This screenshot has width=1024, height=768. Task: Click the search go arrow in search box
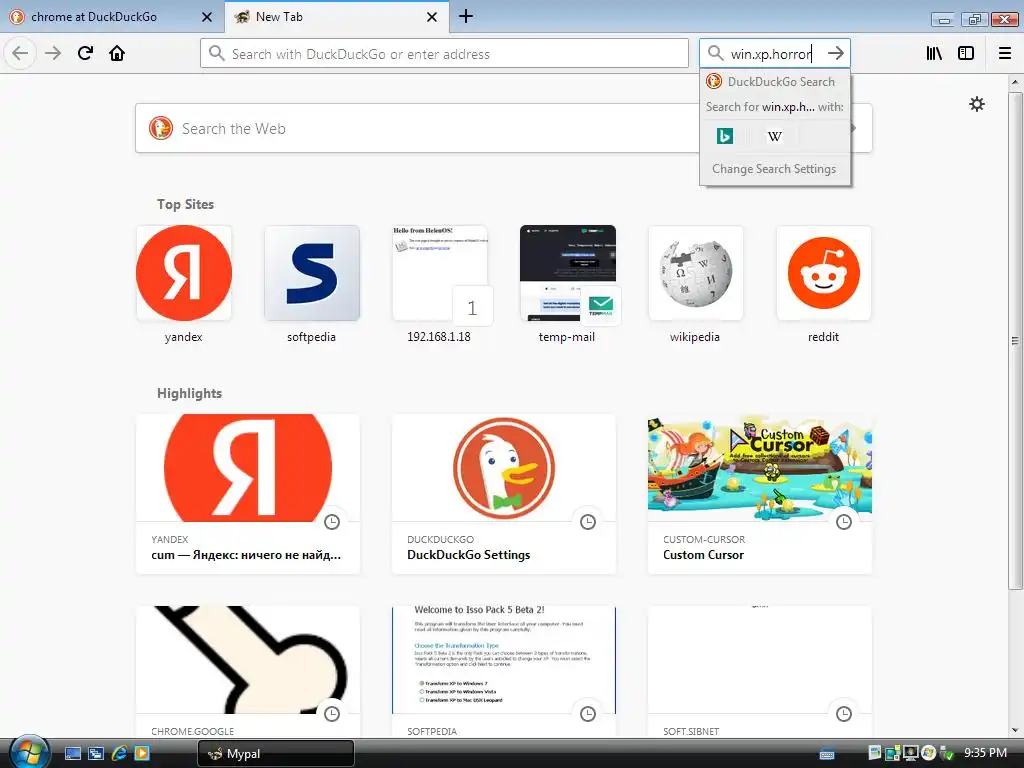(x=835, y=54)
